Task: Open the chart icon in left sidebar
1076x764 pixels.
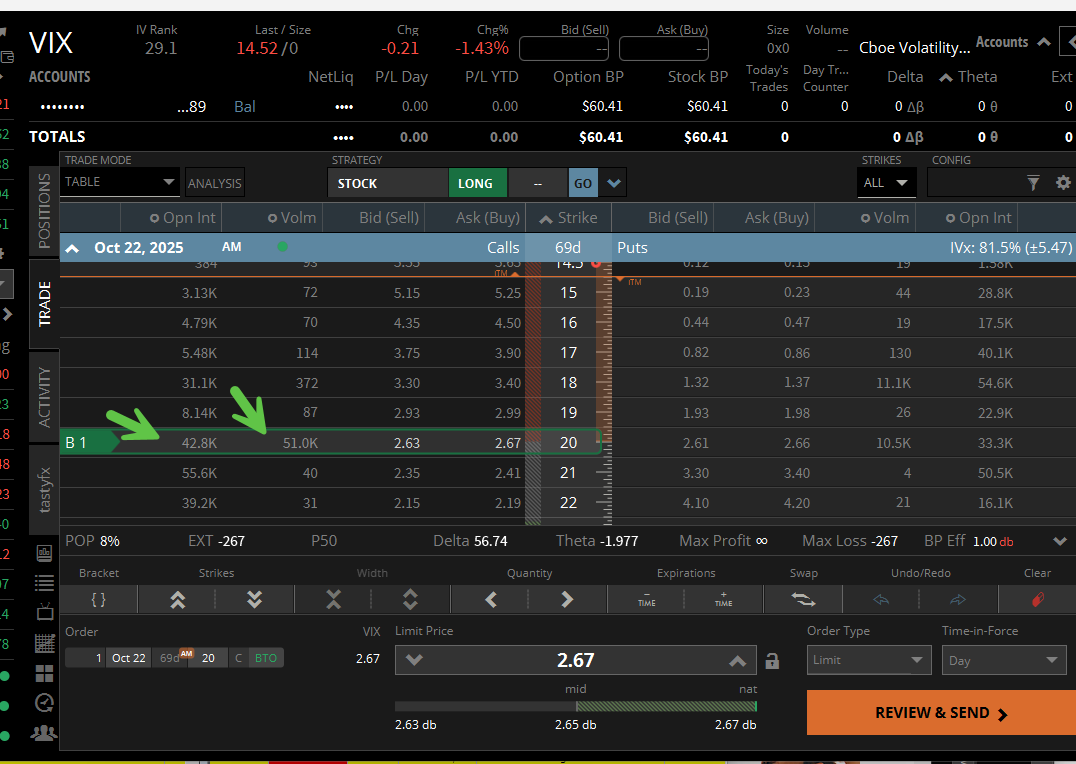Action: point(45,553)
